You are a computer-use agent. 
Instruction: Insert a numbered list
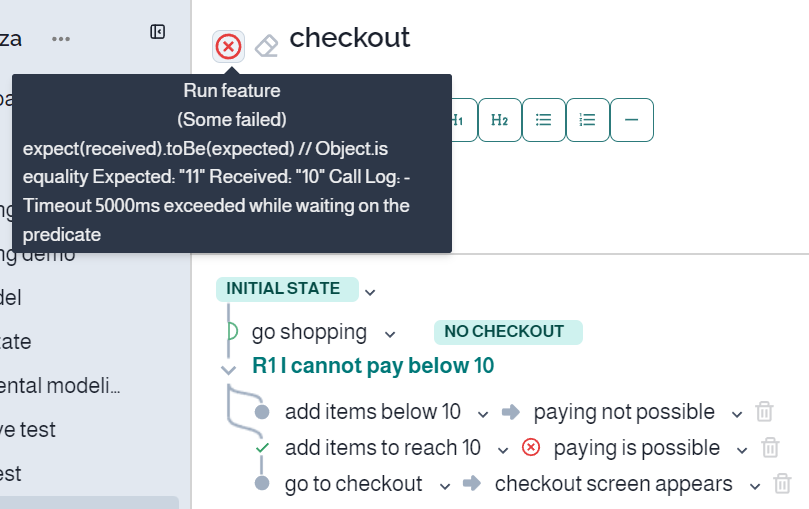tap(587, 120)
